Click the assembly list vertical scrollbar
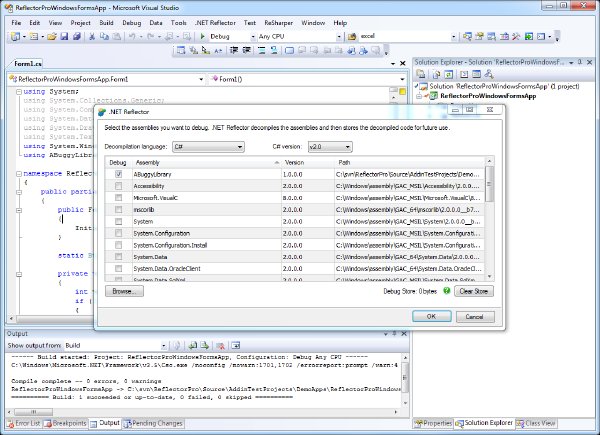This screenshot has height=435, width=600. [x=489, y=218]
